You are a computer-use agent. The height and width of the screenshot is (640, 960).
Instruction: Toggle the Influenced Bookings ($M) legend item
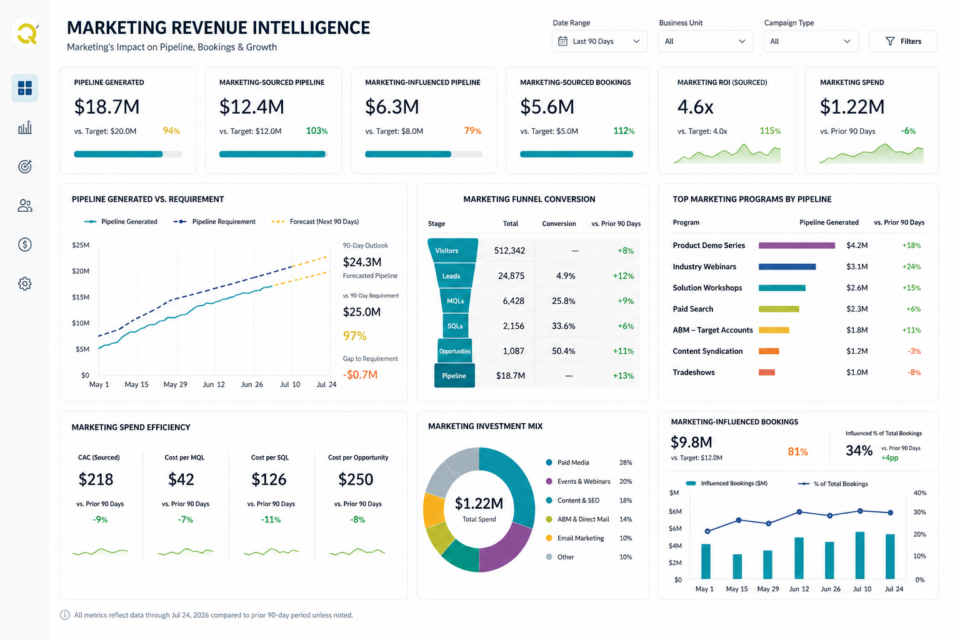[727, 483]
